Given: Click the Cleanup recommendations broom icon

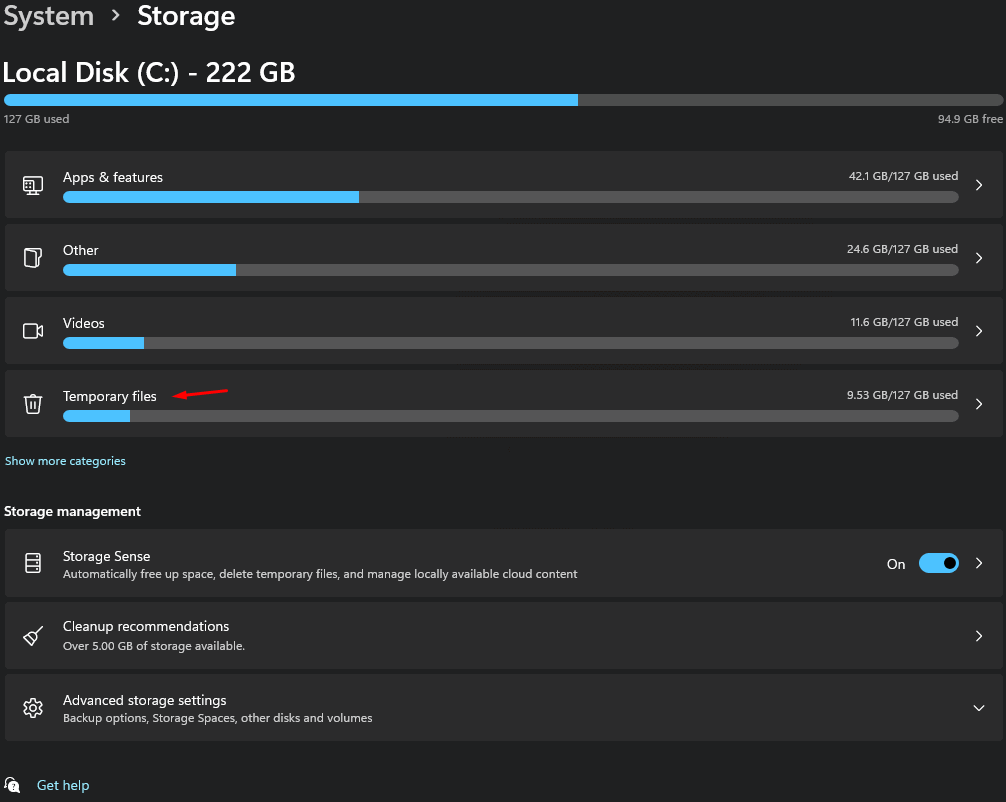Looking at the screenshot, I should coord(33,636).
